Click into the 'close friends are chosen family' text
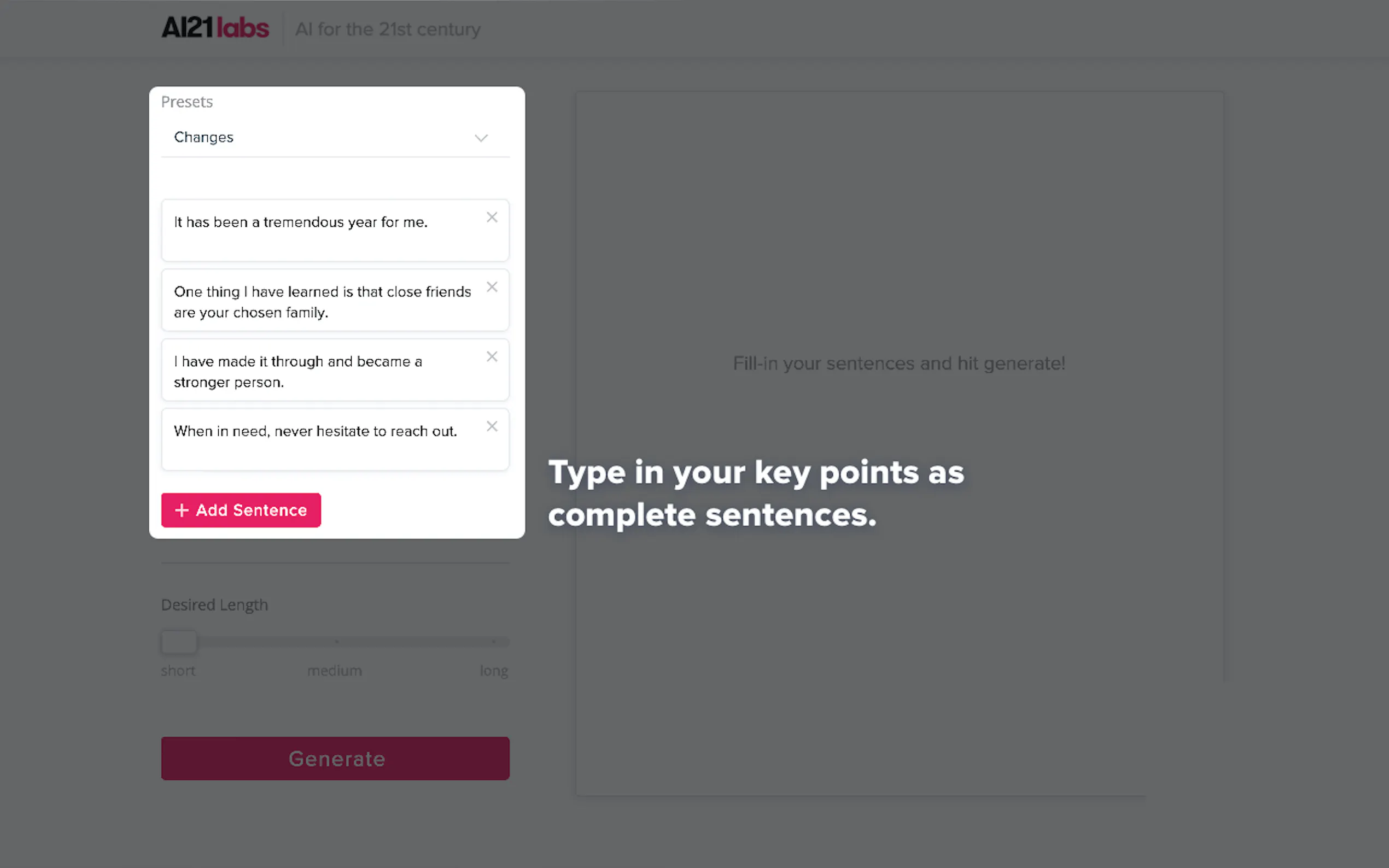 (x=322, y=302)
